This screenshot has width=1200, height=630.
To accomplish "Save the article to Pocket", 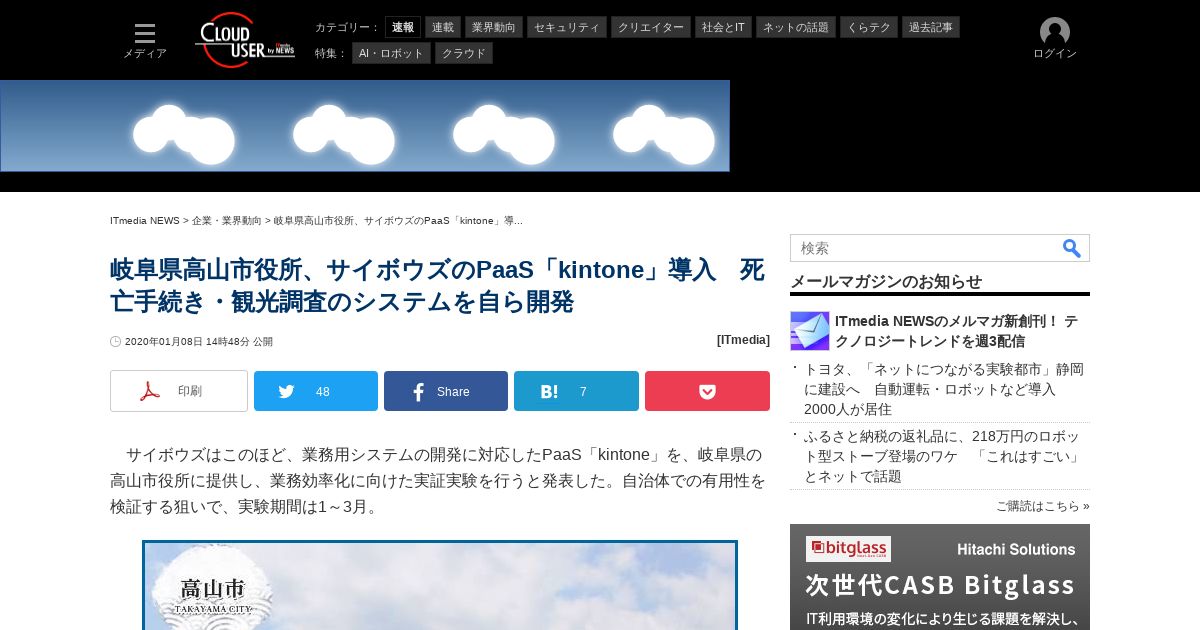I will (x=707, y=391).
